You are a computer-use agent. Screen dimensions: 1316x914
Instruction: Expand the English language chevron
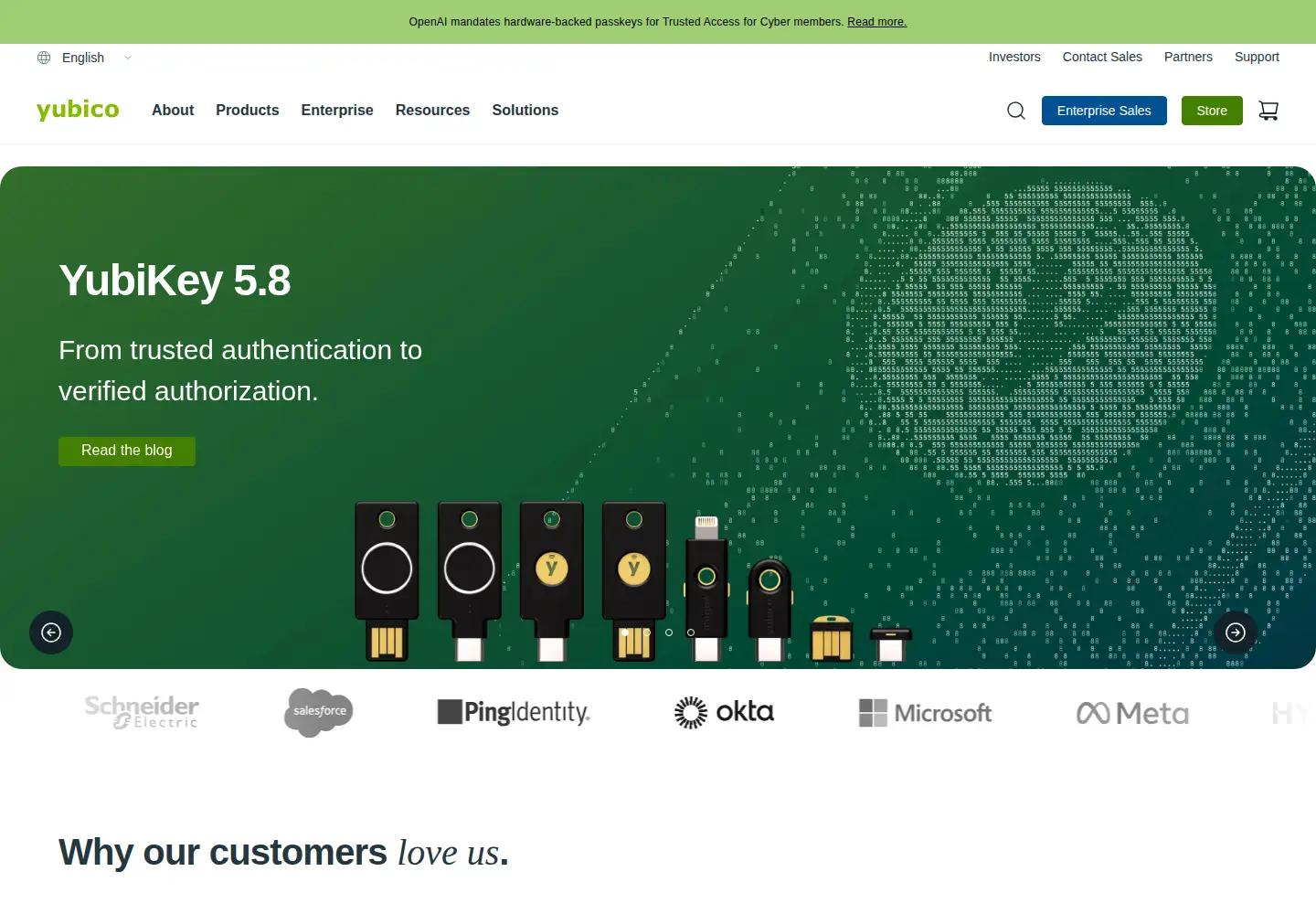pyautogui.click(x=128, y=58)
